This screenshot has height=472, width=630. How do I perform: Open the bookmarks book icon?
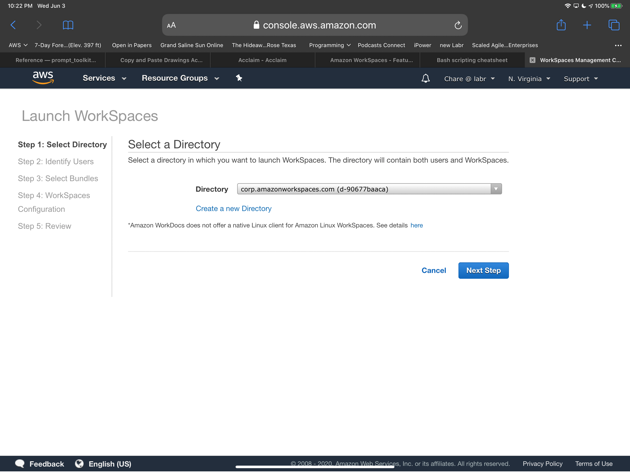coord(68,25)
